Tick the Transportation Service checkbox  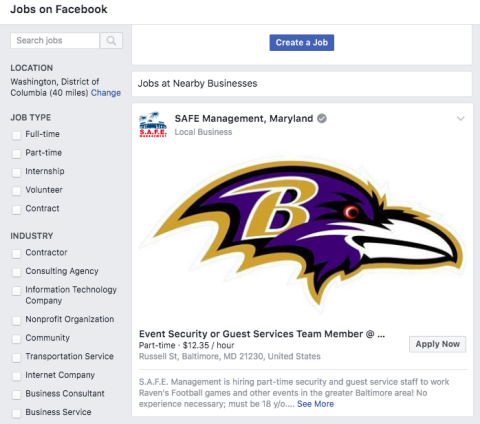coord(16,357)
